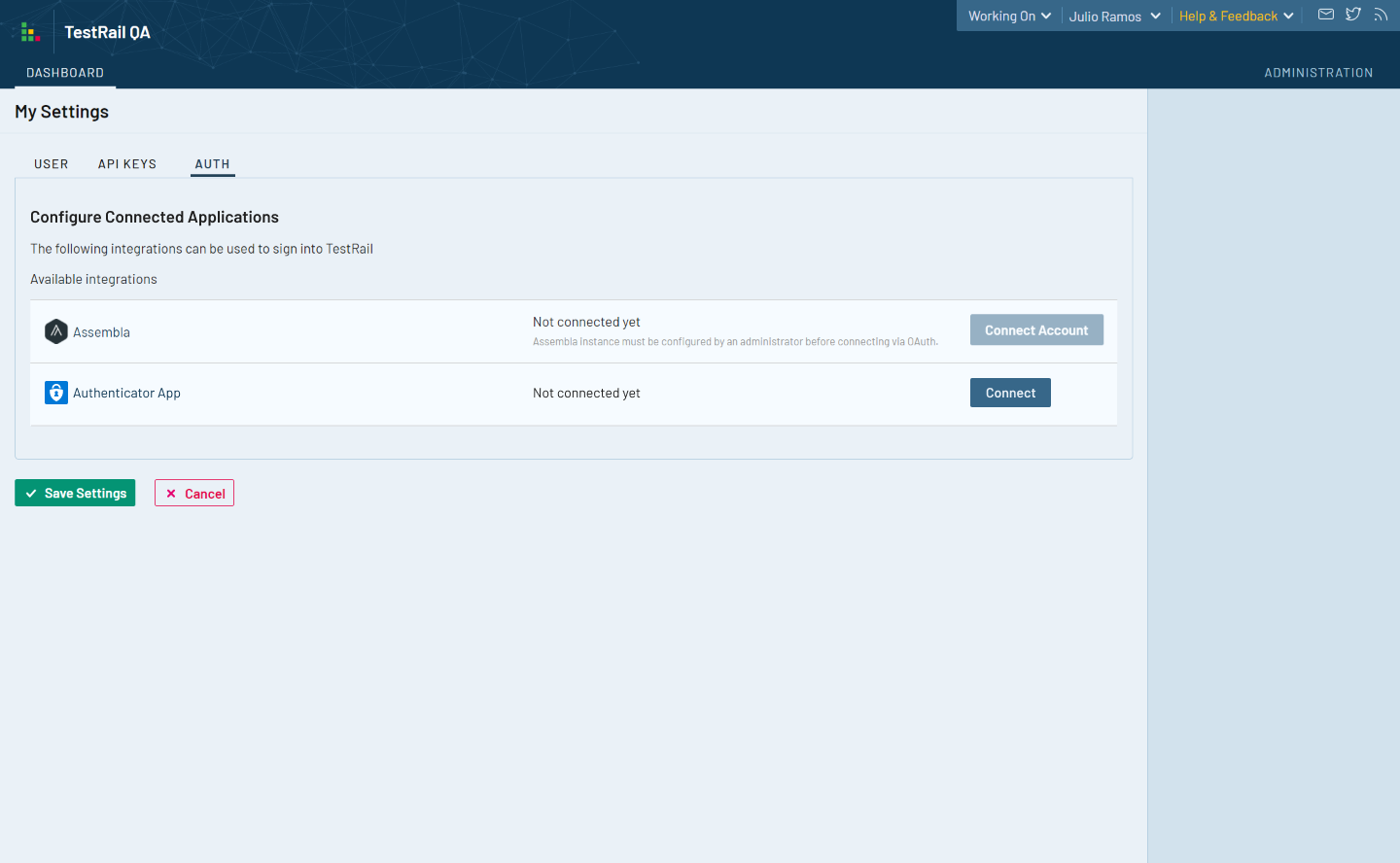Click the TestRail QA title text
Viewport: 1400px width, 863px height.
point(107,33)
